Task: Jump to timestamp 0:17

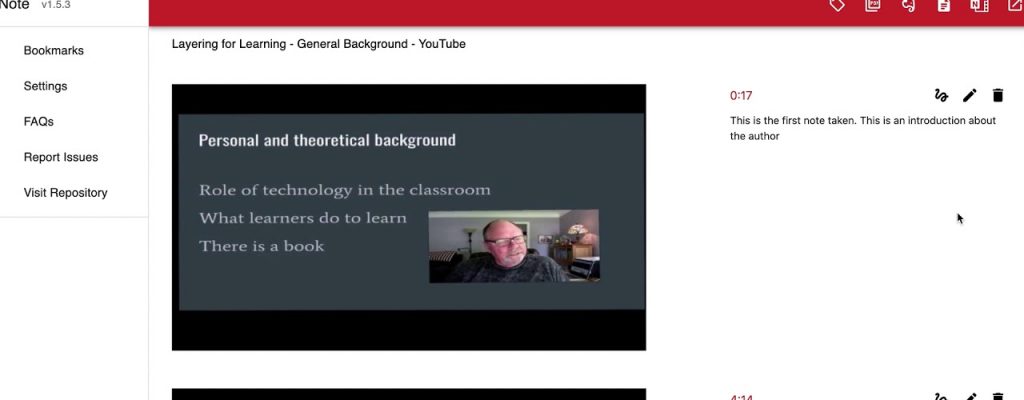Action: tap(741, 95)
